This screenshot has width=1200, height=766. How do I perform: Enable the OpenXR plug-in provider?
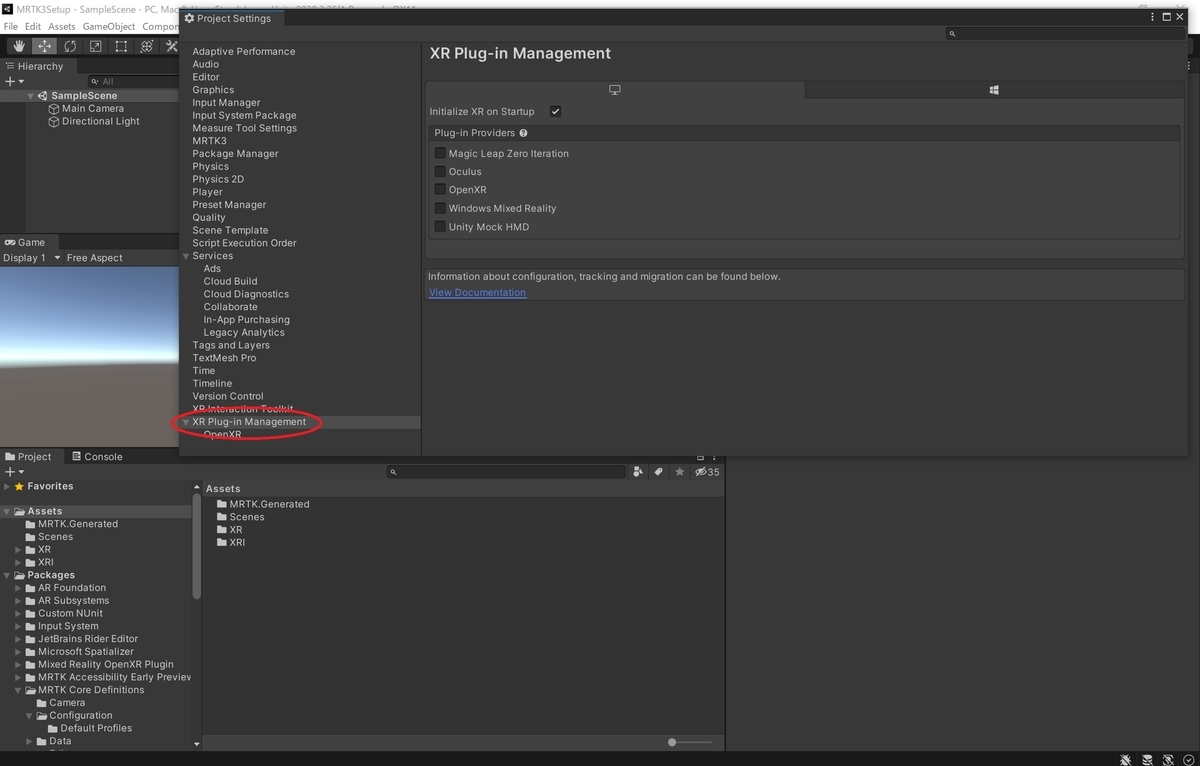click(x=440, y=189)
